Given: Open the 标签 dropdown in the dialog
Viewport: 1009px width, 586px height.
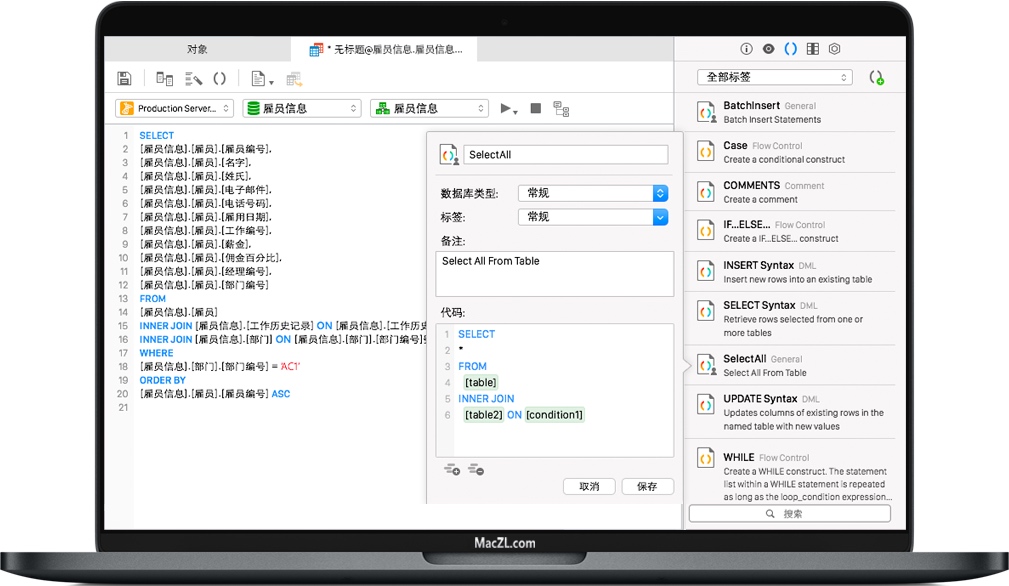Looking at the screenshot, I should [x=593, y=217].
